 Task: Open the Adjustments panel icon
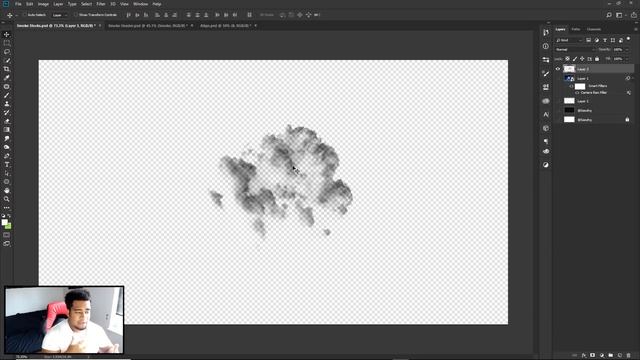[x=546, y=165]
